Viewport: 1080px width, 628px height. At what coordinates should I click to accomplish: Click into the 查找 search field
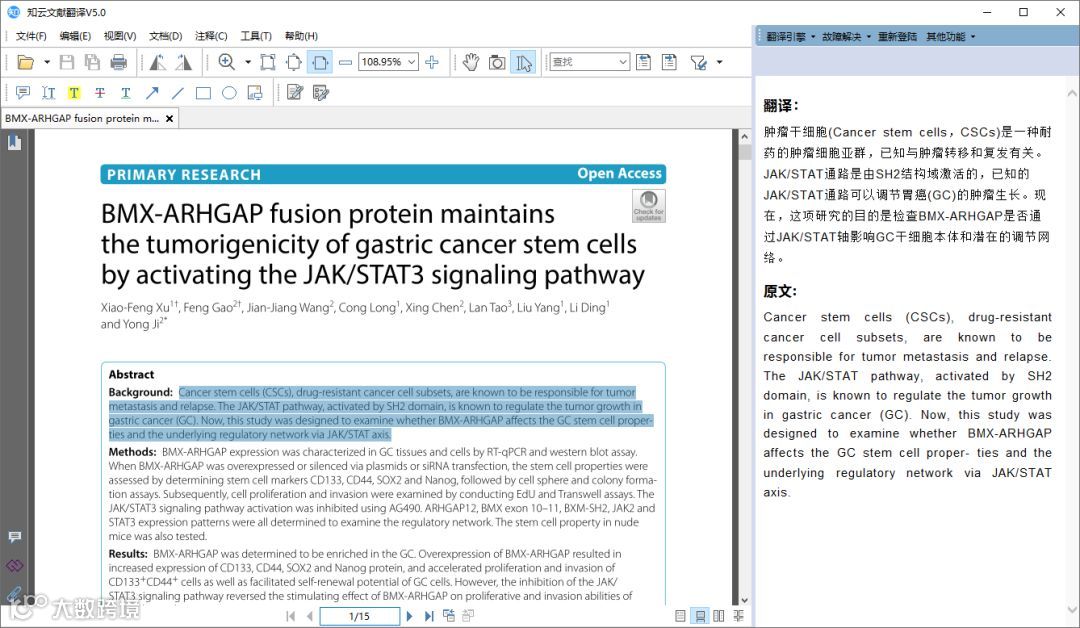583,62
